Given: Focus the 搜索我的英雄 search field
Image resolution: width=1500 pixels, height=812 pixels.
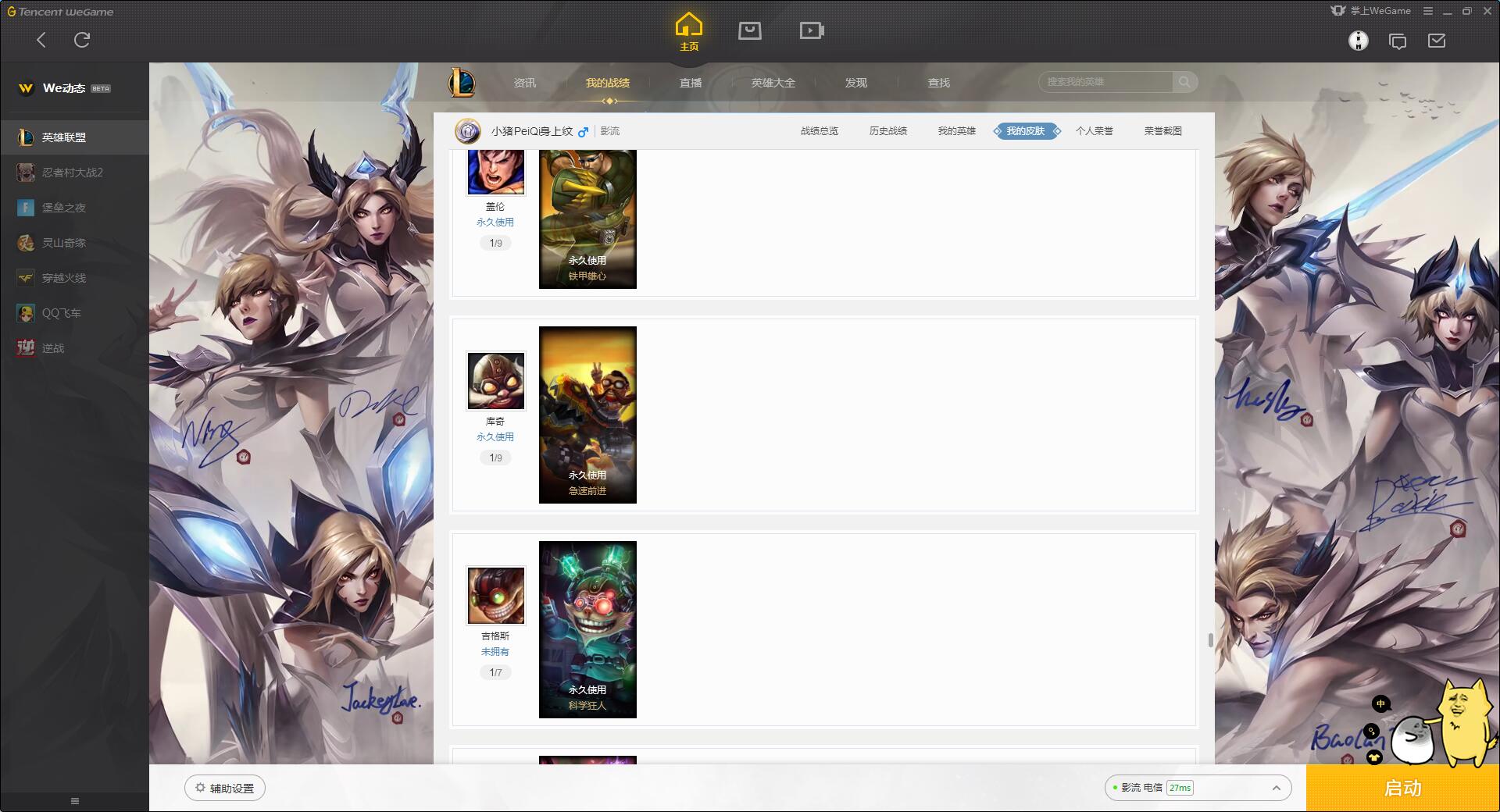Looking at the screenshot, I should (x=1105, y=82).
